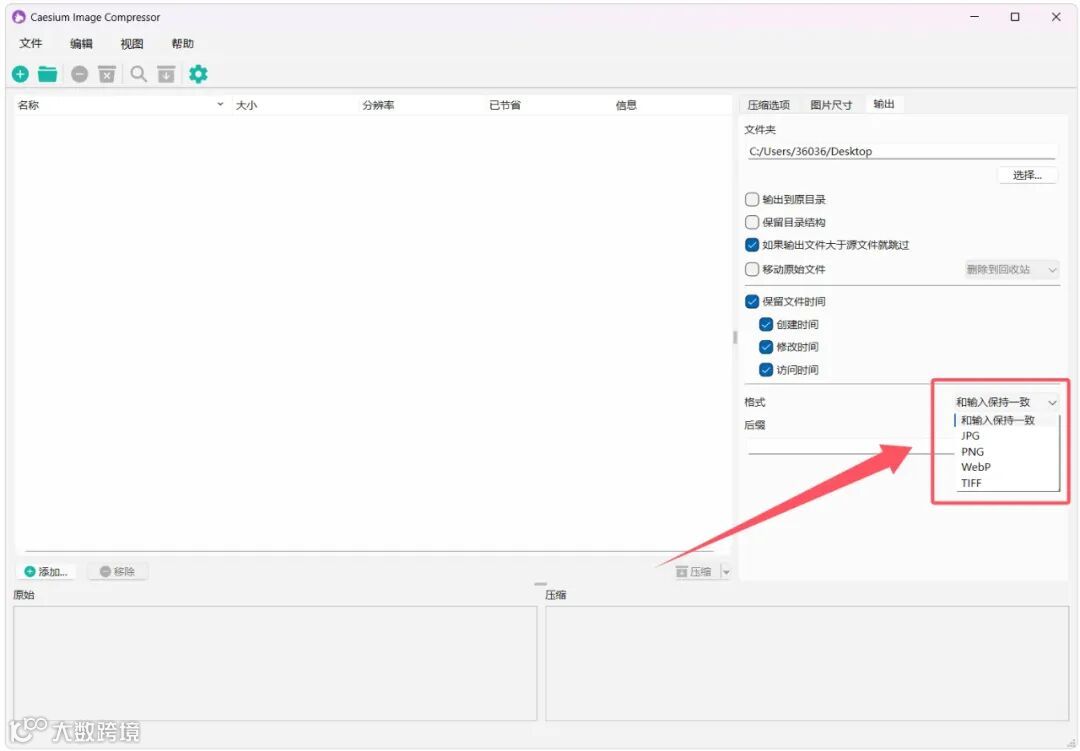Switch to the 图片尺寸 tab
Screen dimensions: 1080x751
point(831,105)
